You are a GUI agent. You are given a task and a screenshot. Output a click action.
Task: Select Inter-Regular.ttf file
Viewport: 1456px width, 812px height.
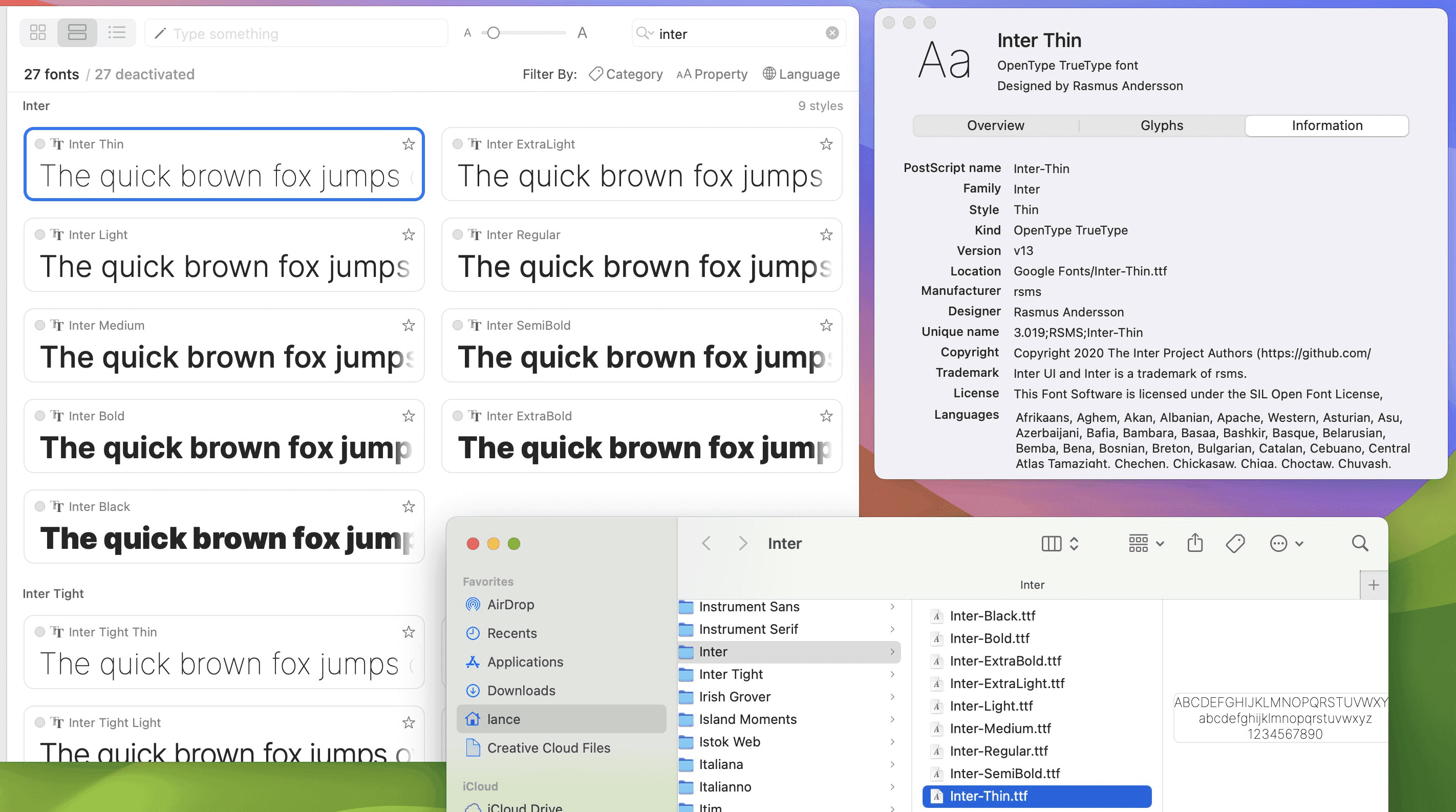(1037, 751)
